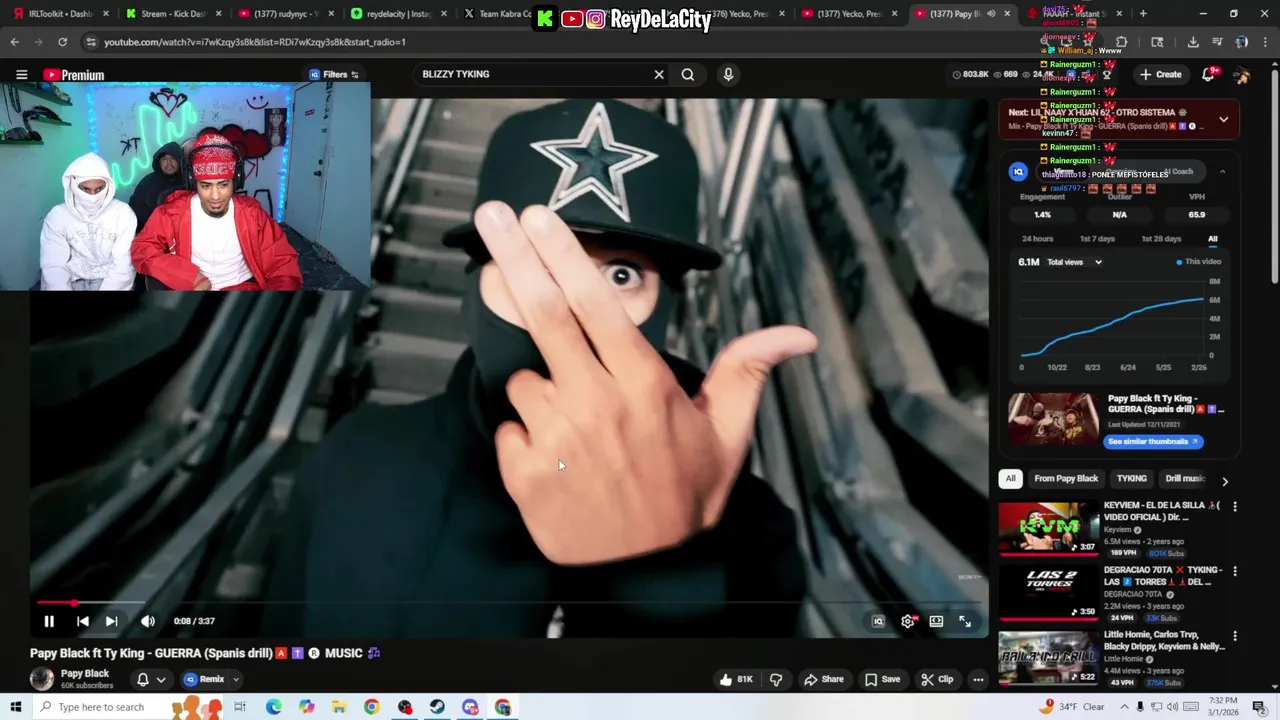
Task: Select From Papy Black chip
Action: (1066, 478)
